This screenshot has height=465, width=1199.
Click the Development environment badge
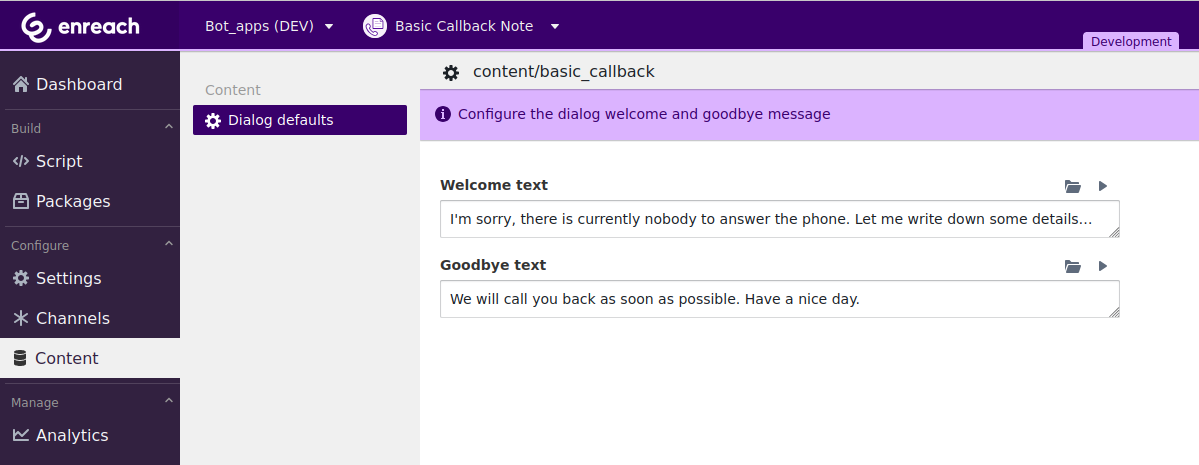(1131, 41)
